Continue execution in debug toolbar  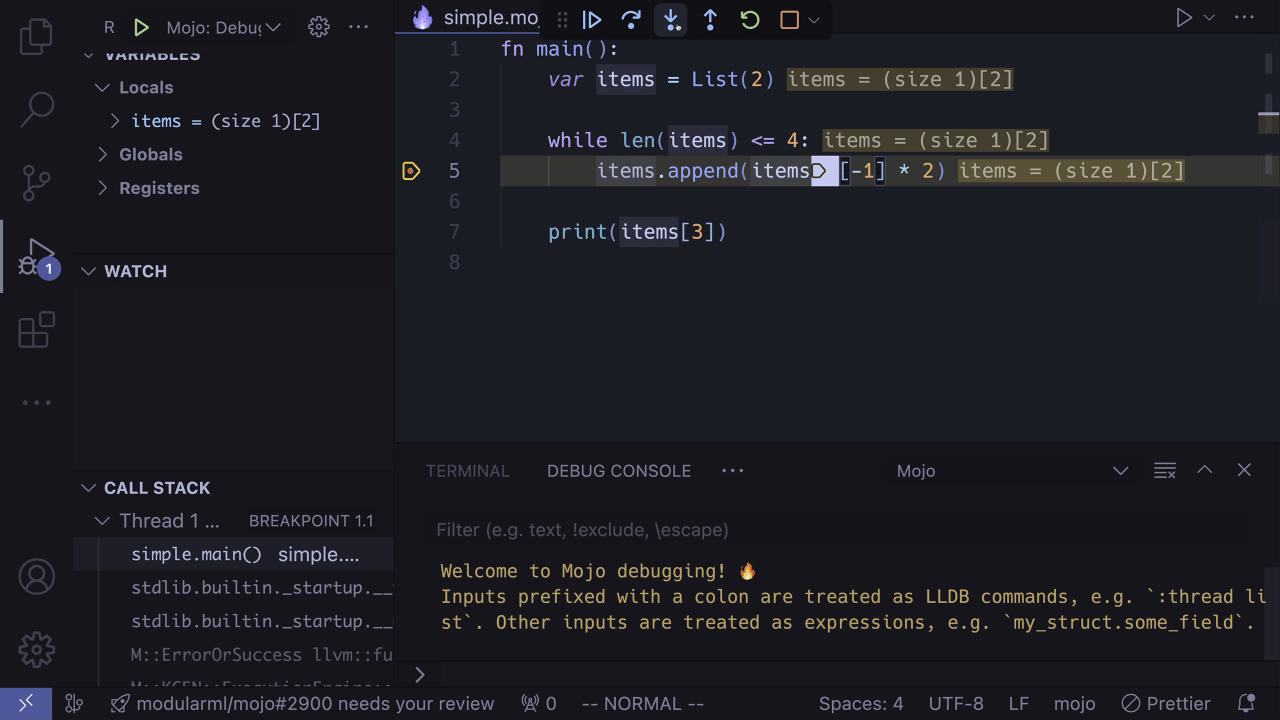tap(592, 19)
